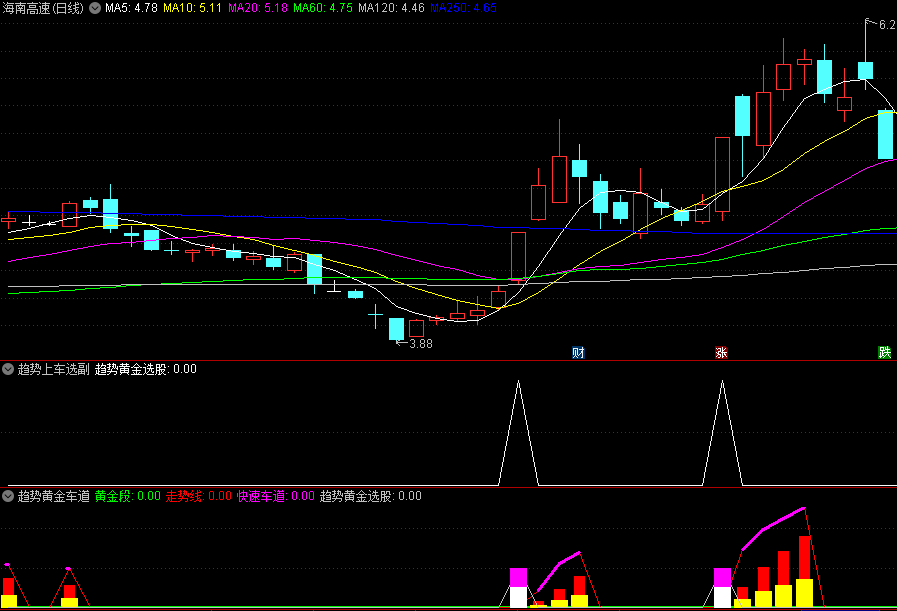The image size is (897, 611).
Task: Click the green 跌 marker icon
Action: [x=884, y=352]
